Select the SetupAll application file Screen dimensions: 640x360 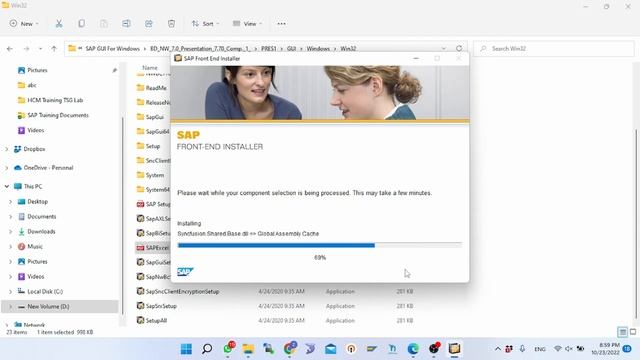pos(156,321)
